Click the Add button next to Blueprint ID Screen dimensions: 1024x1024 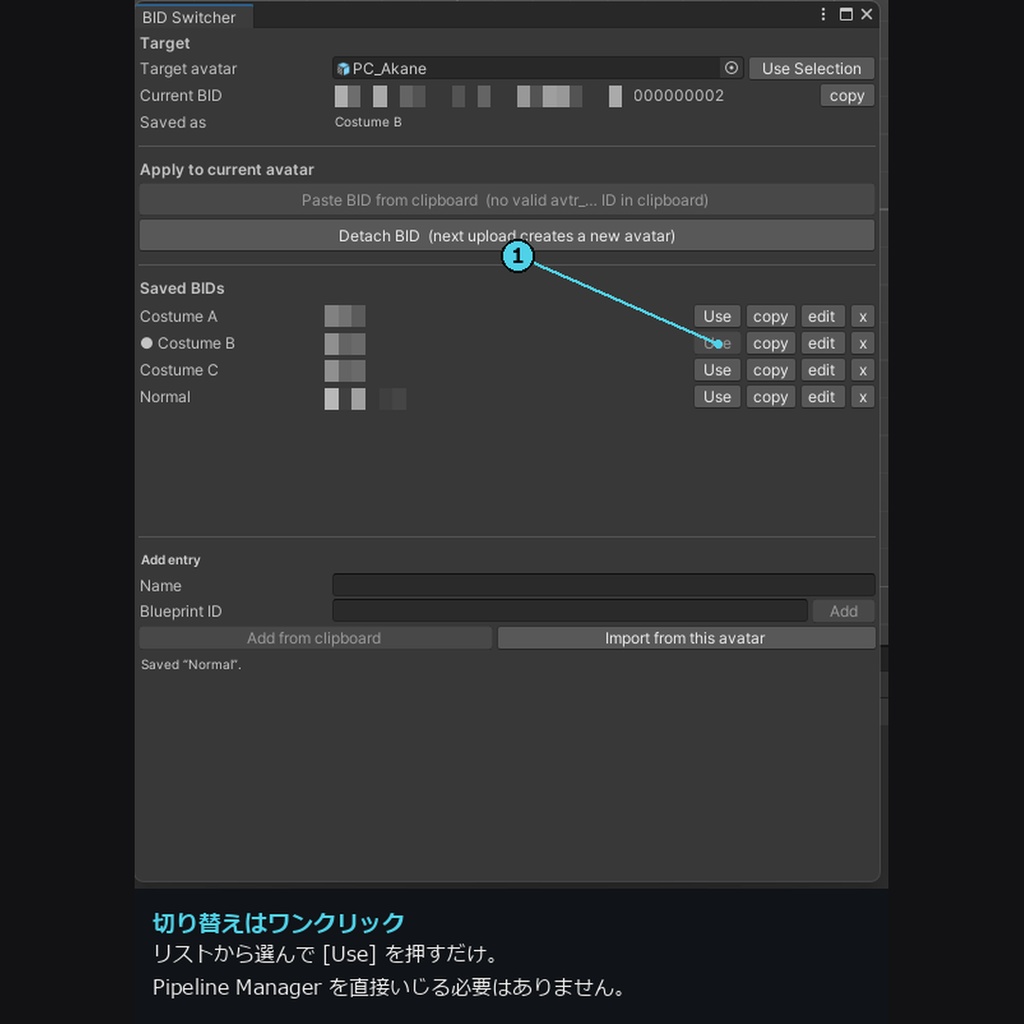point(843,611)
